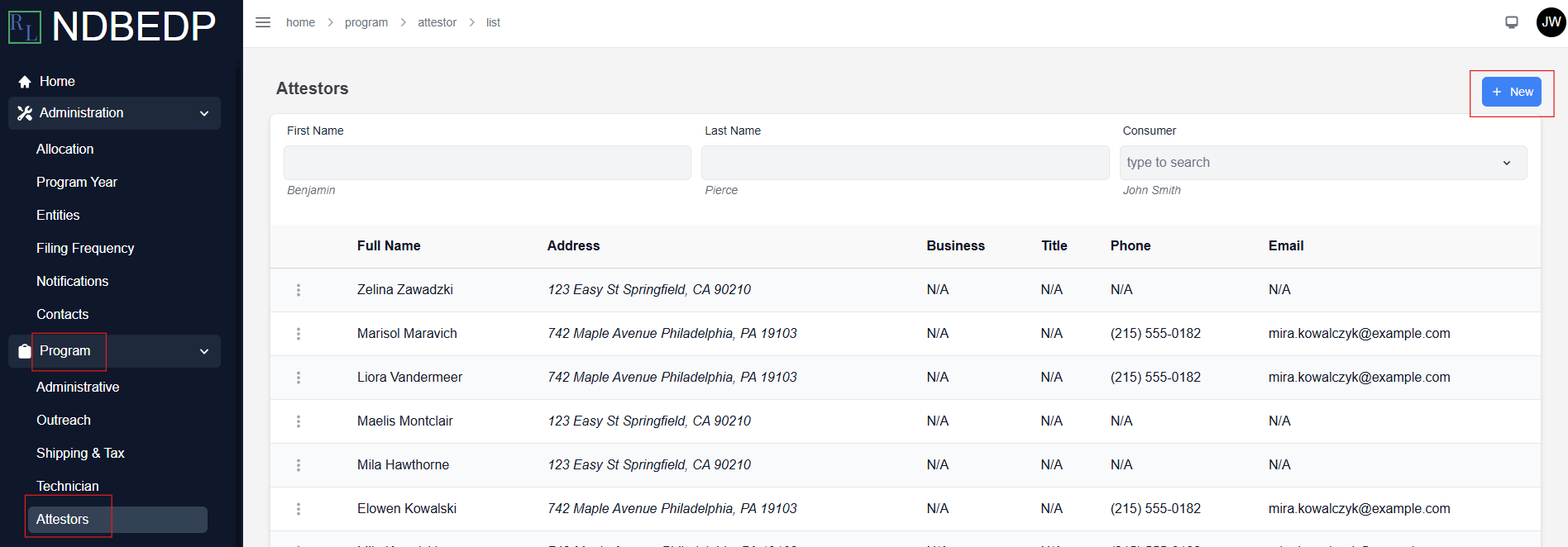
Task: Click the monitor display icon
Action: click(1512, 22)
